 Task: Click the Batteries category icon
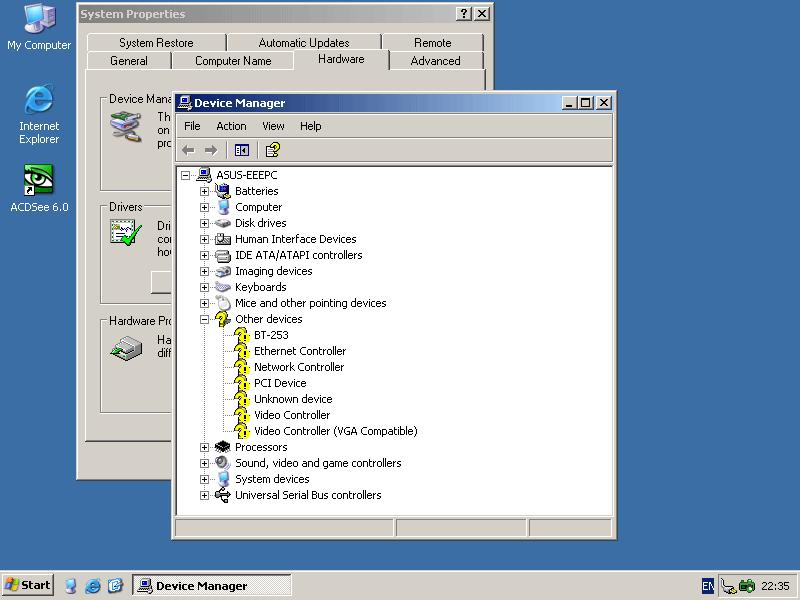click(223, 191)
